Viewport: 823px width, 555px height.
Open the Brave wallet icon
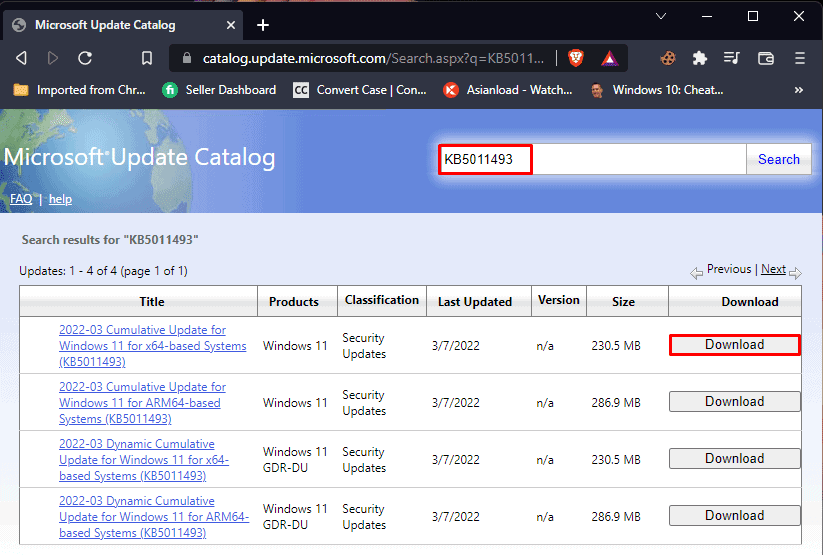pos(766,58)
